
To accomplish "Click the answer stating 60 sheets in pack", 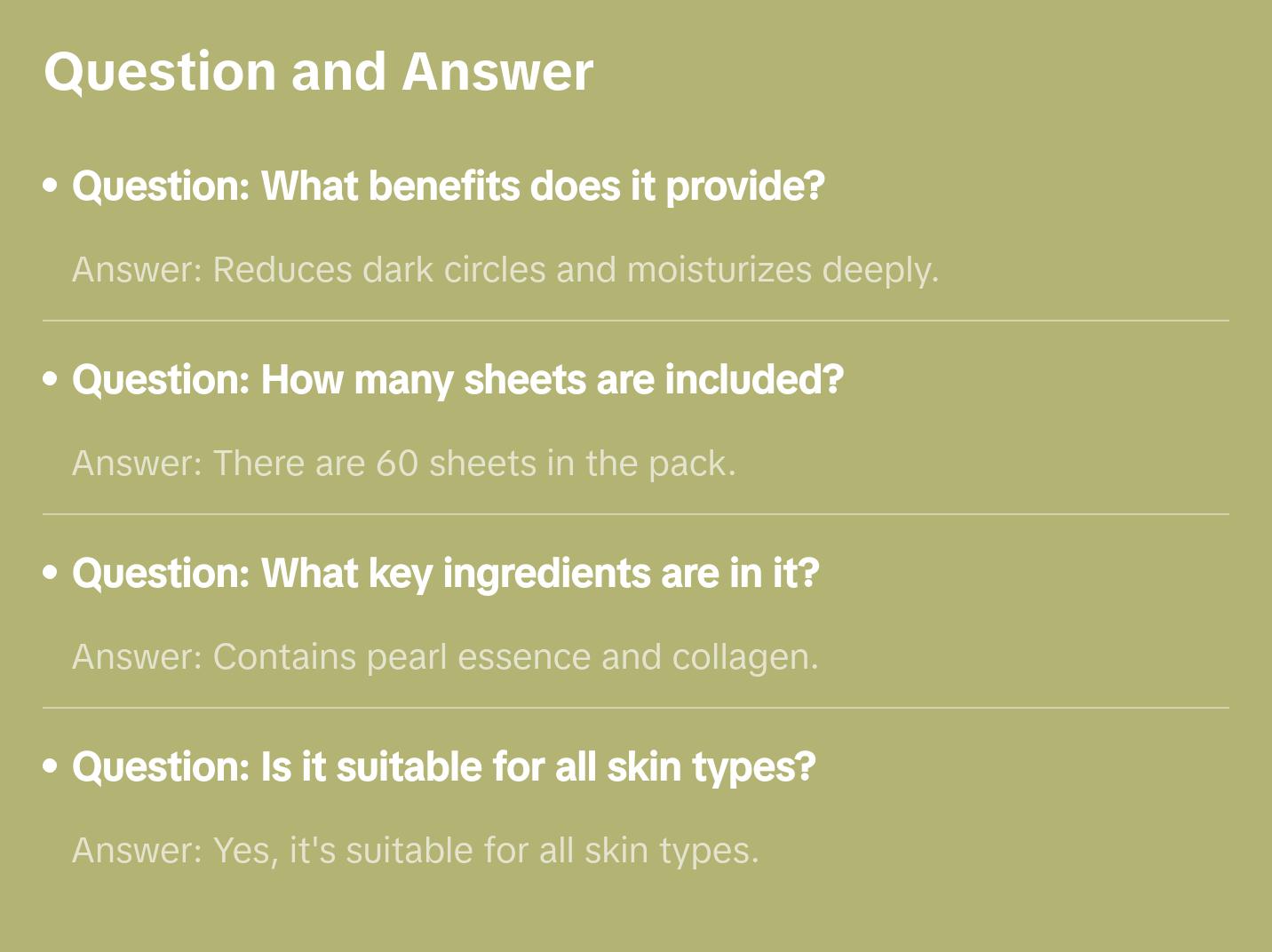I will 403,464.
